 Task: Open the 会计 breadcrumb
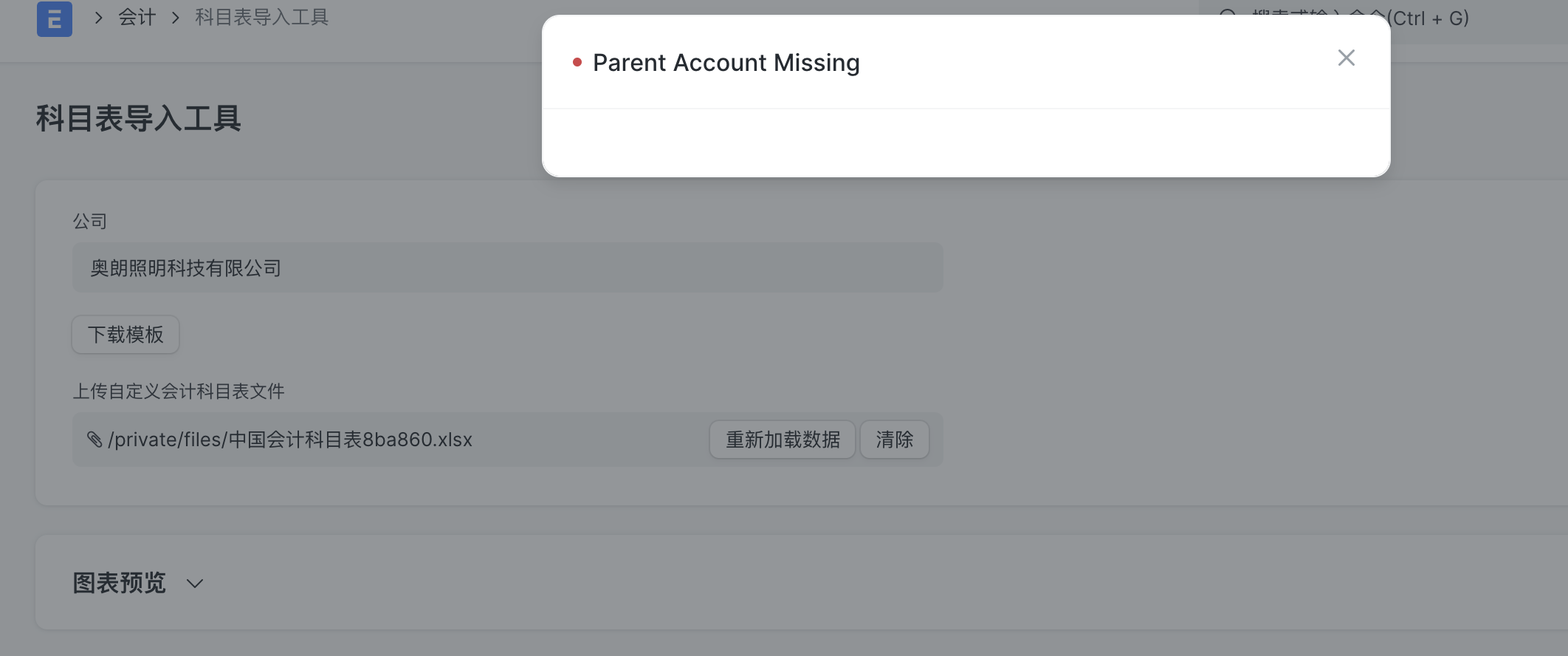click(x=137, y=18)
